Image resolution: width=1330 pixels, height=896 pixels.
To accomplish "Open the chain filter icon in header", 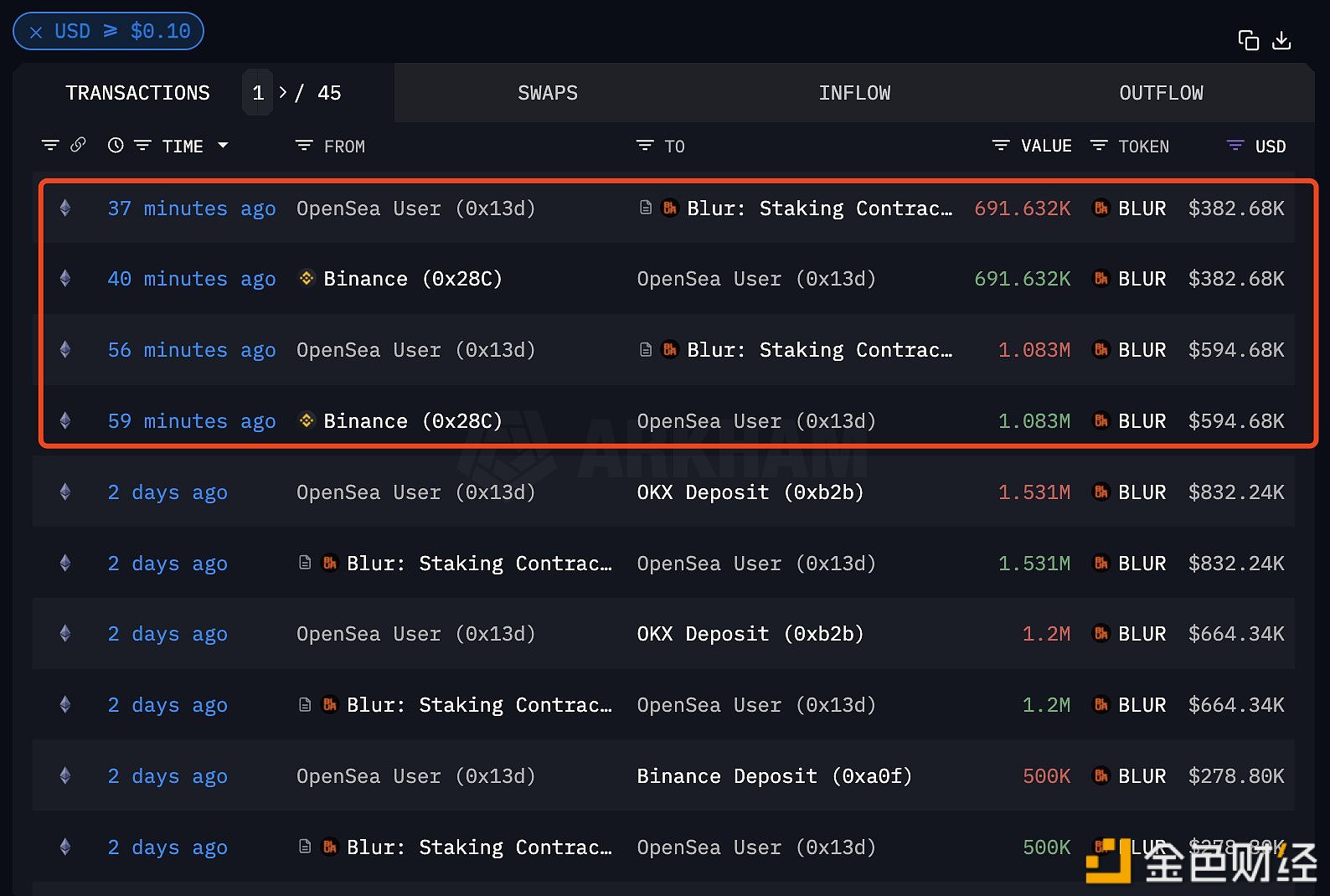I will 50,146.
